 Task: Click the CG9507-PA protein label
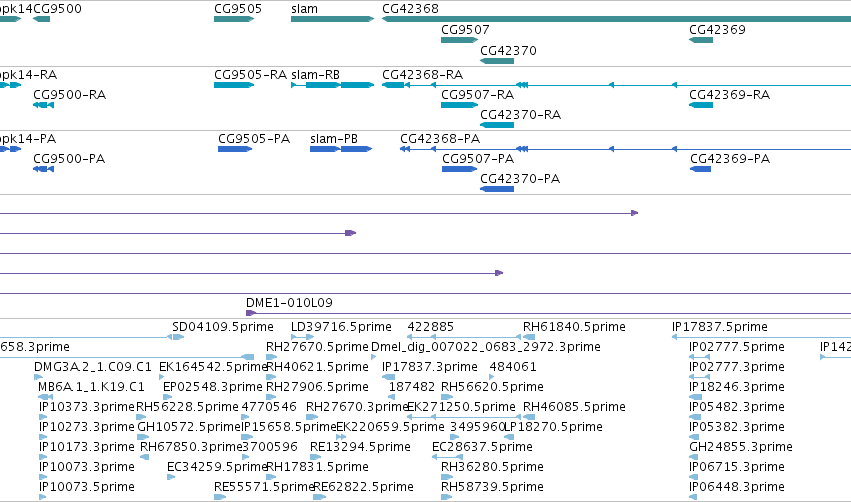478,158
